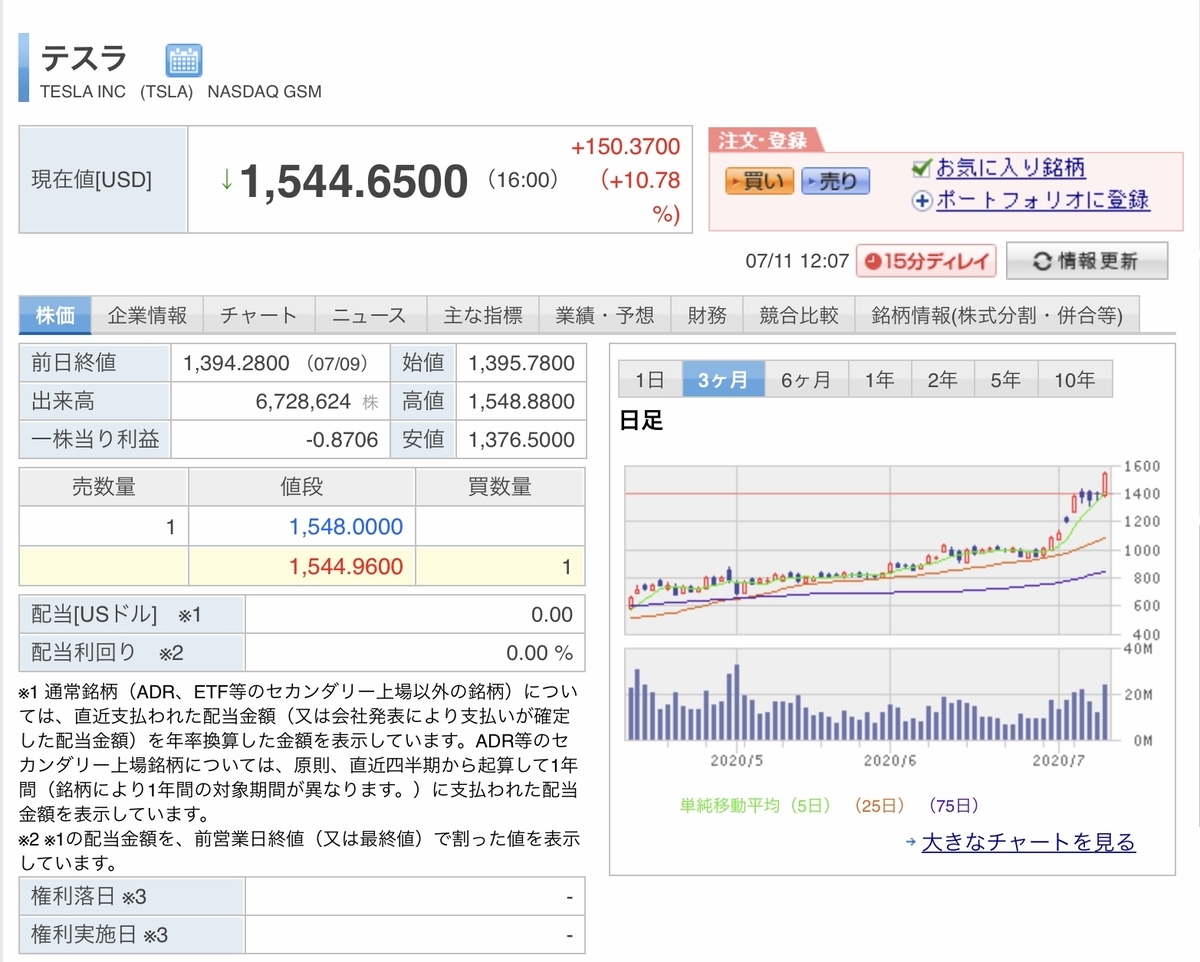Click the candlestick price chart
The height and width of the screenshot is (962, 1200).
(868, 549)
